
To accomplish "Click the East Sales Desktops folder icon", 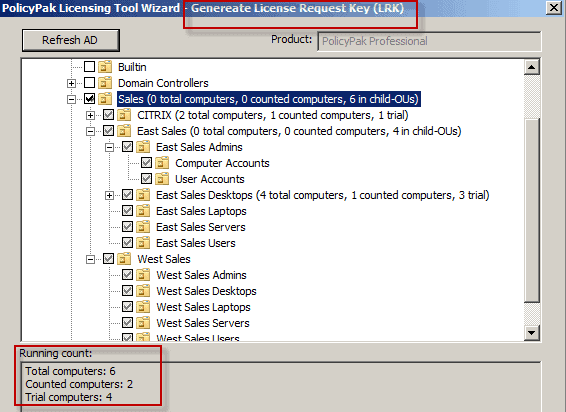I will [143, 195].
